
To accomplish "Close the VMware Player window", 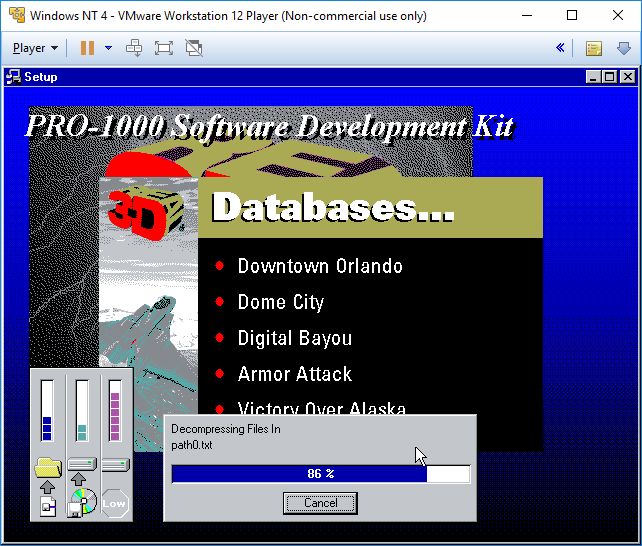I will (618, 16).
